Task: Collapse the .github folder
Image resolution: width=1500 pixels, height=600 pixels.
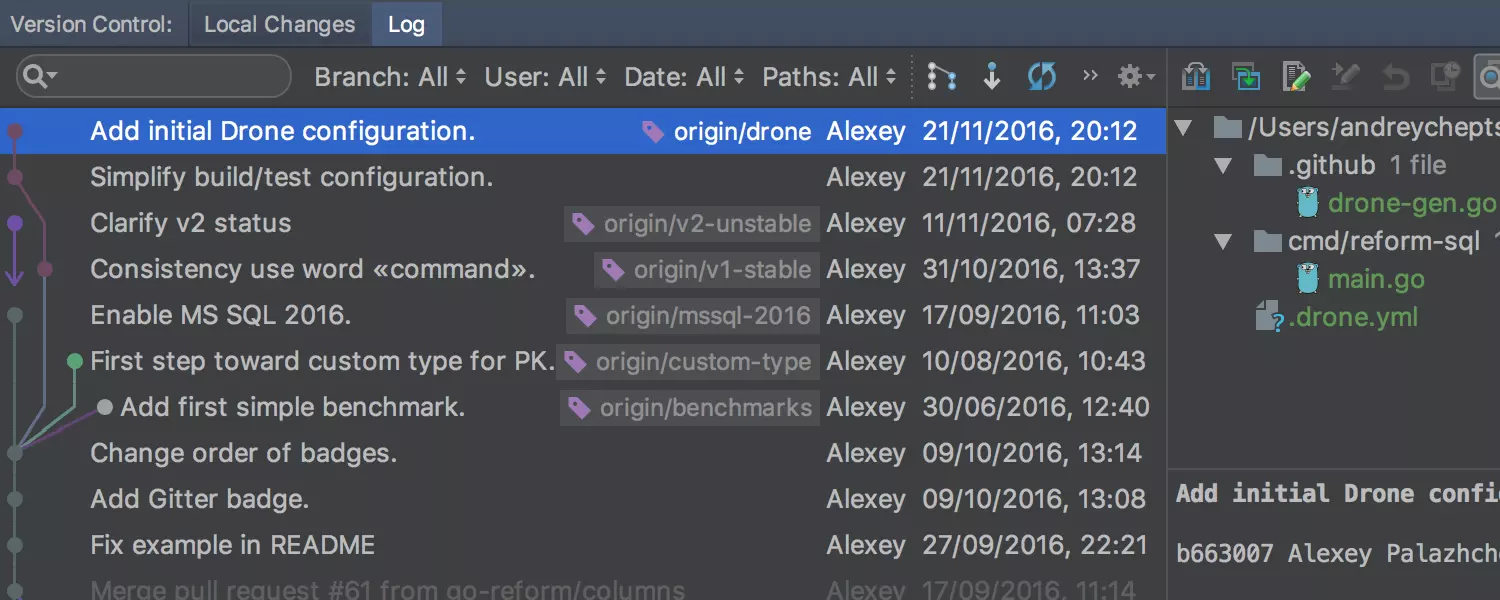Action: tap(1223, 166)
